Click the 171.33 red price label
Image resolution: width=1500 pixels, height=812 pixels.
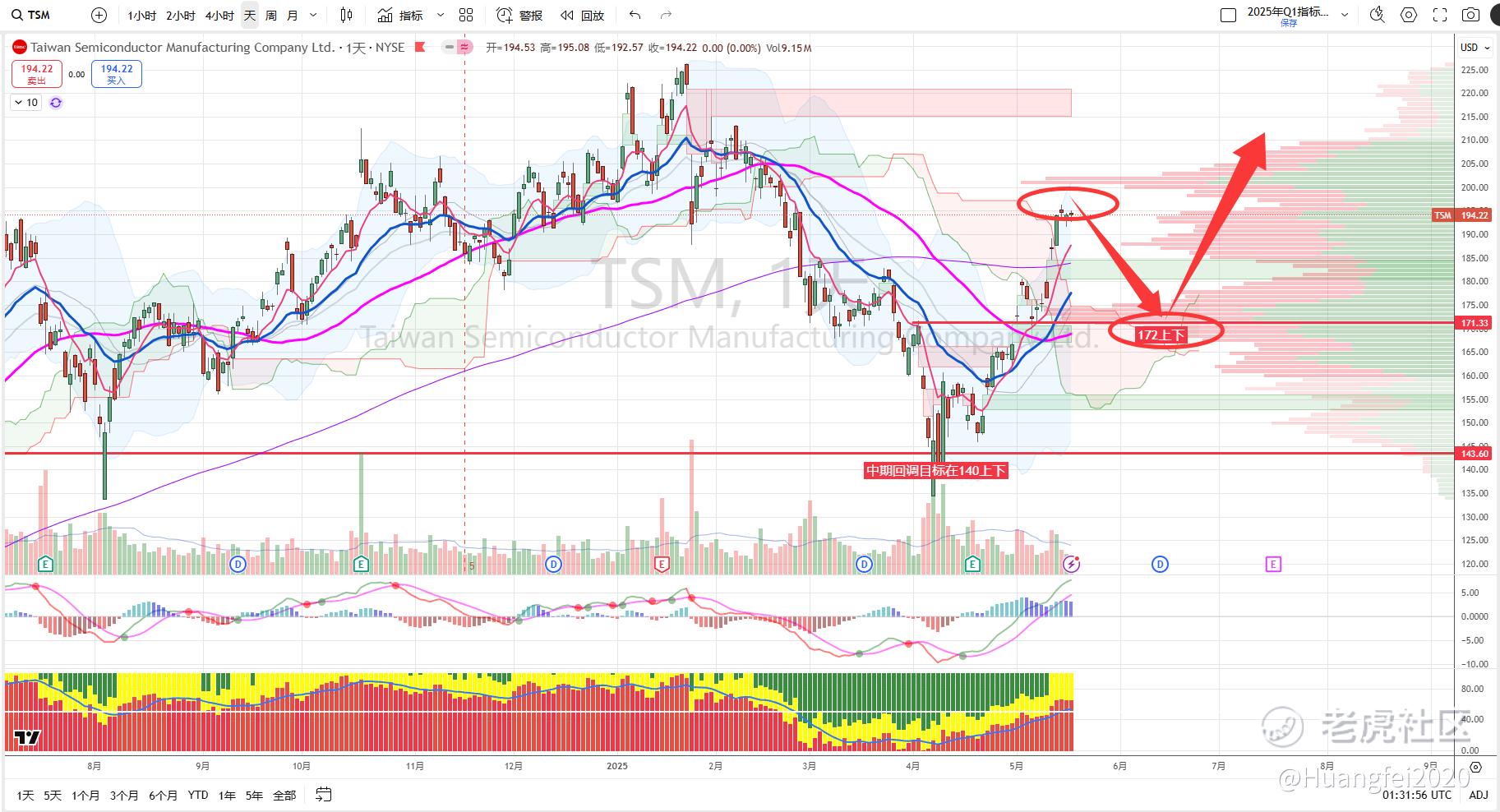[1474, 323]
